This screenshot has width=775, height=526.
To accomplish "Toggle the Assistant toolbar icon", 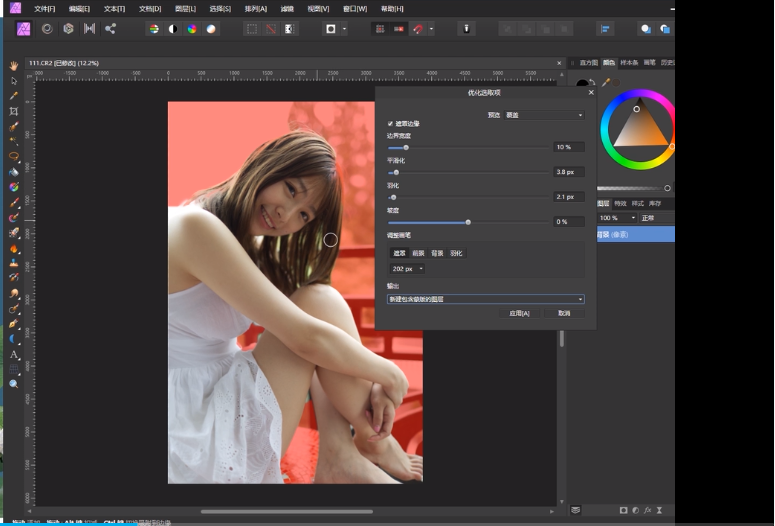I will [466, 29].
